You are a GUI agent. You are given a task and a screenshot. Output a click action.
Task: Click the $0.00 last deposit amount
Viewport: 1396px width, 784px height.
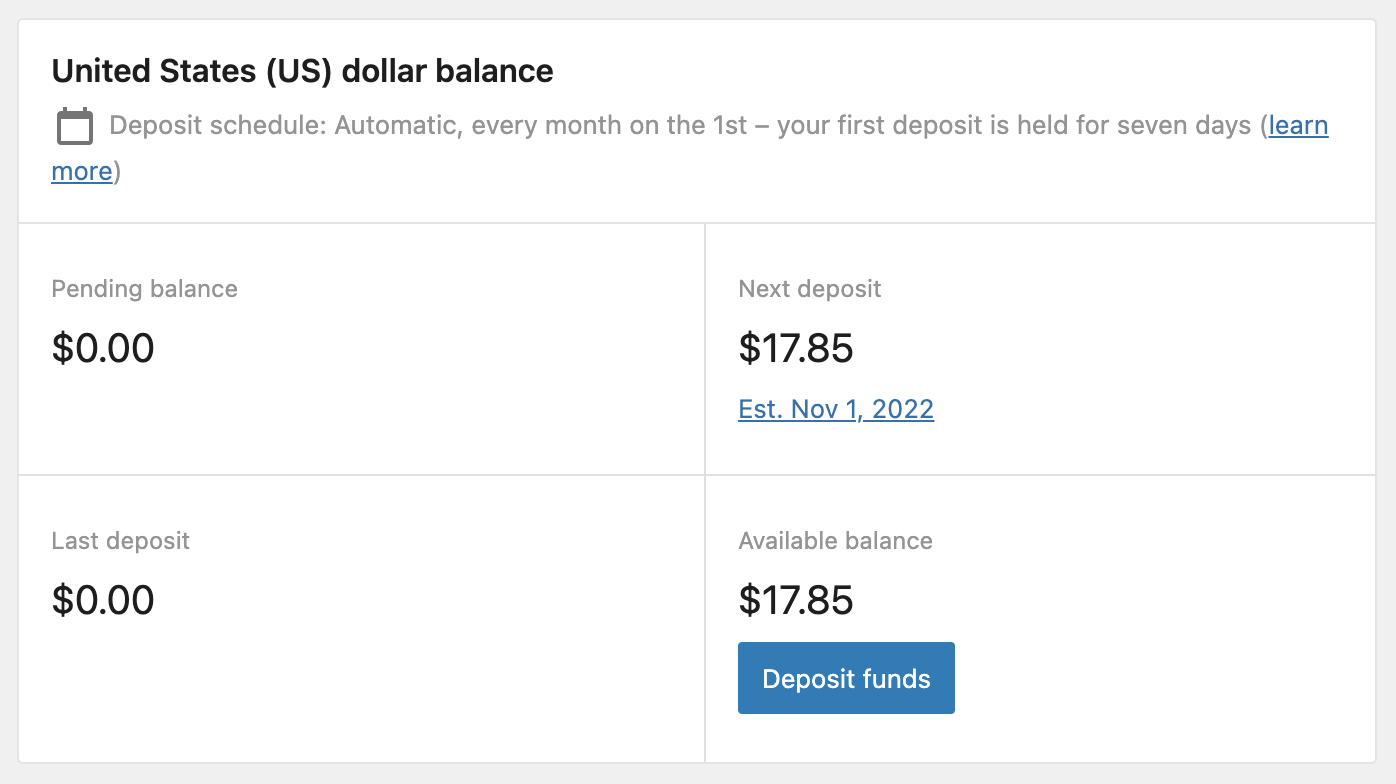(103, 600)
